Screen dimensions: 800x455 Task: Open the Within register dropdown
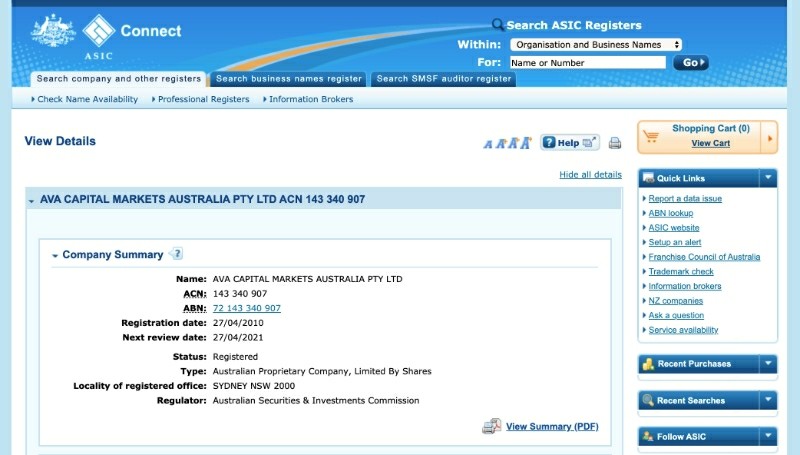click(x=596, y=44)
